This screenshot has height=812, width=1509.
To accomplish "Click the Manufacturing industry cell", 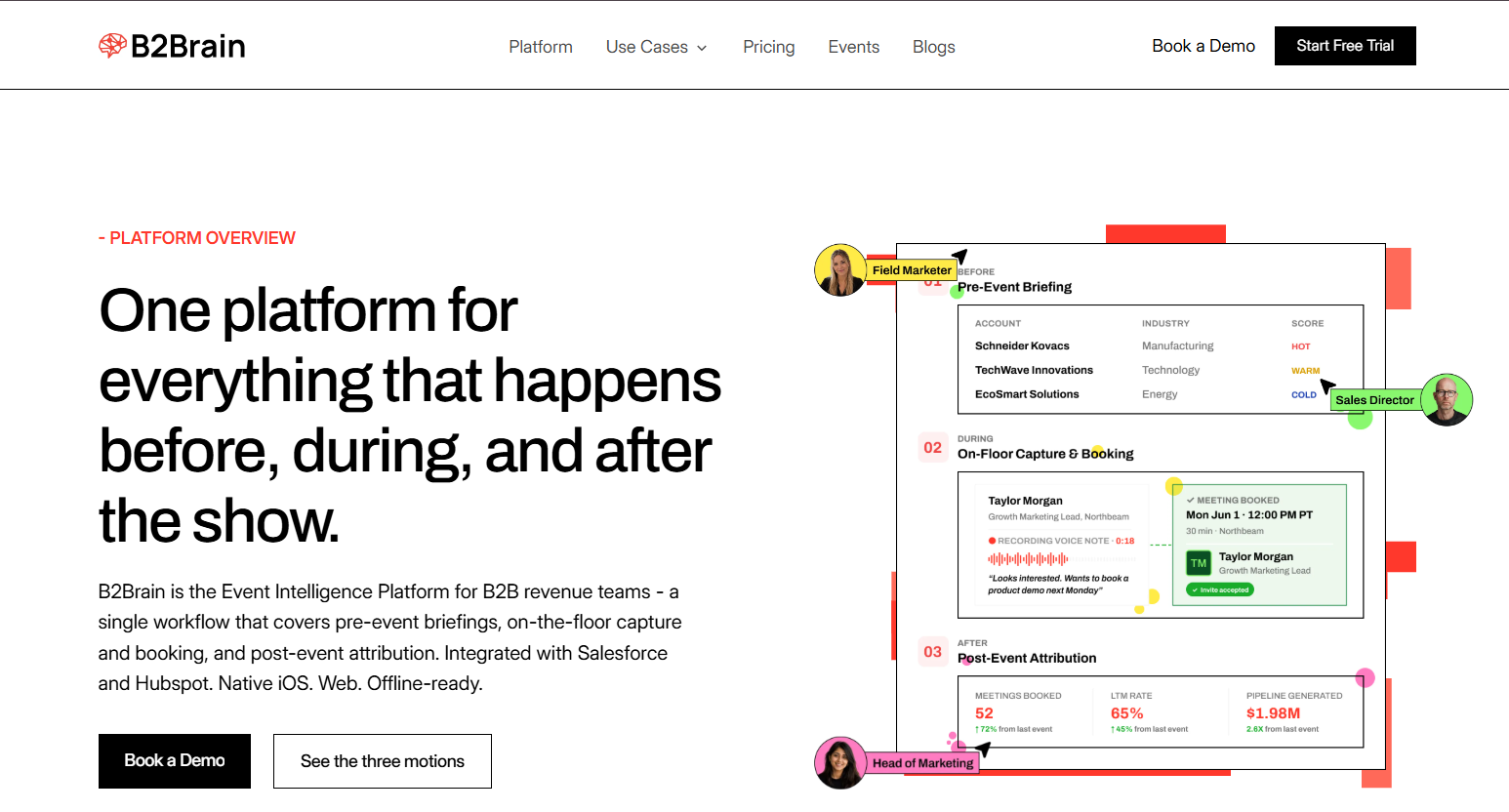I will tap(1178, 345).
